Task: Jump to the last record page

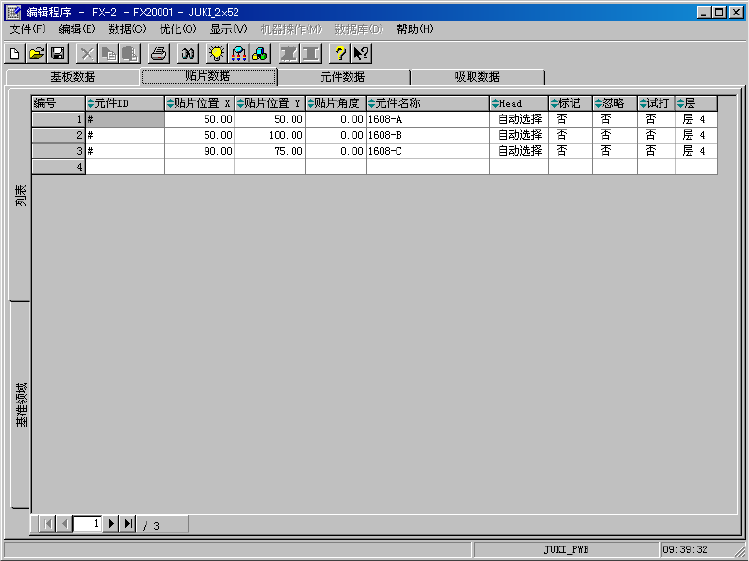Action: point(128,524)
